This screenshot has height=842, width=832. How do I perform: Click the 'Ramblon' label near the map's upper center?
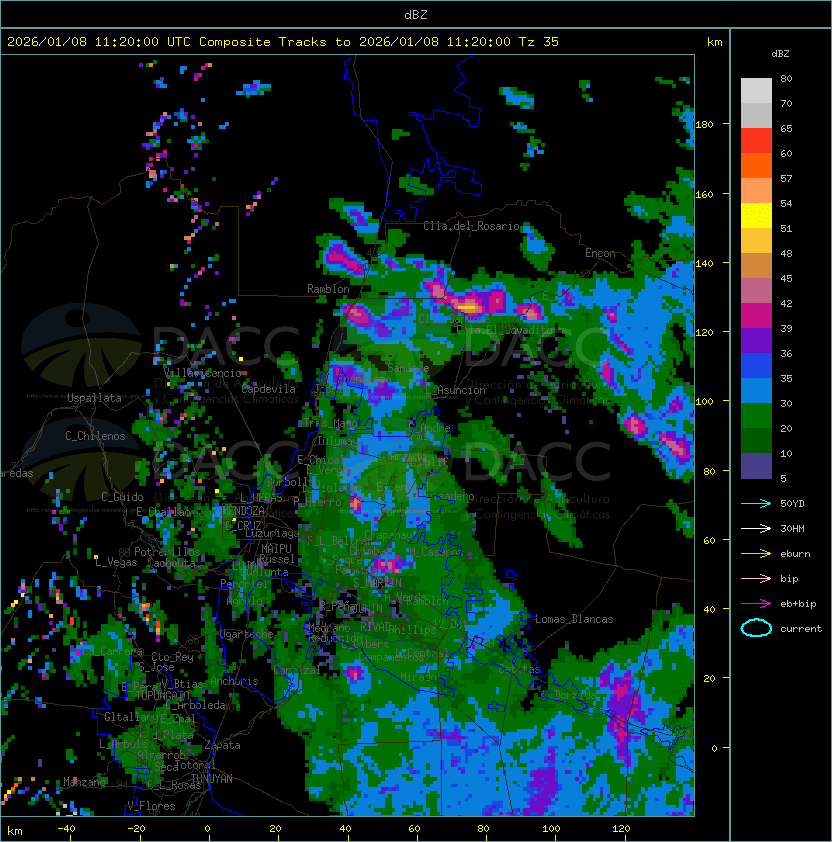click(328, 289)
